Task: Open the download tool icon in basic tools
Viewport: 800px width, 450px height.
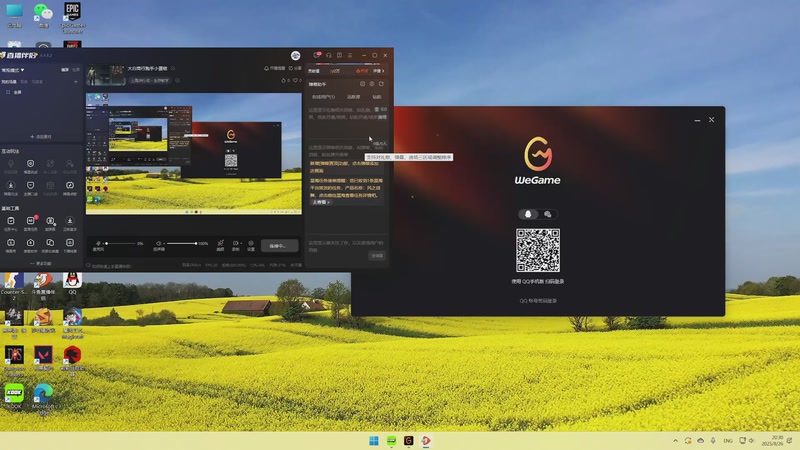Action: [x=70, y=223]
